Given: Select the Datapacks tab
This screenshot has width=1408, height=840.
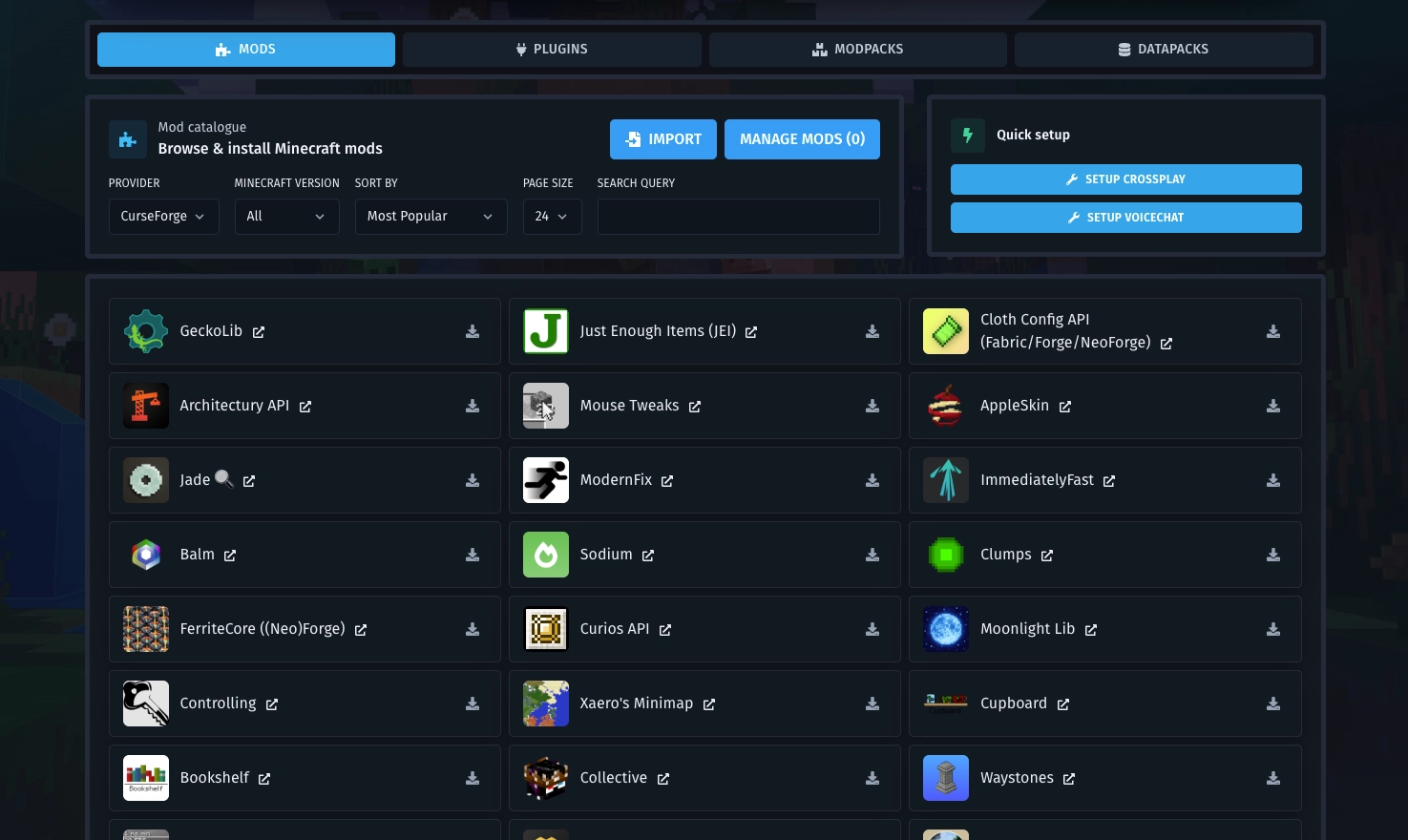Looking at the screenshot, I should (x=1164, y=50).
